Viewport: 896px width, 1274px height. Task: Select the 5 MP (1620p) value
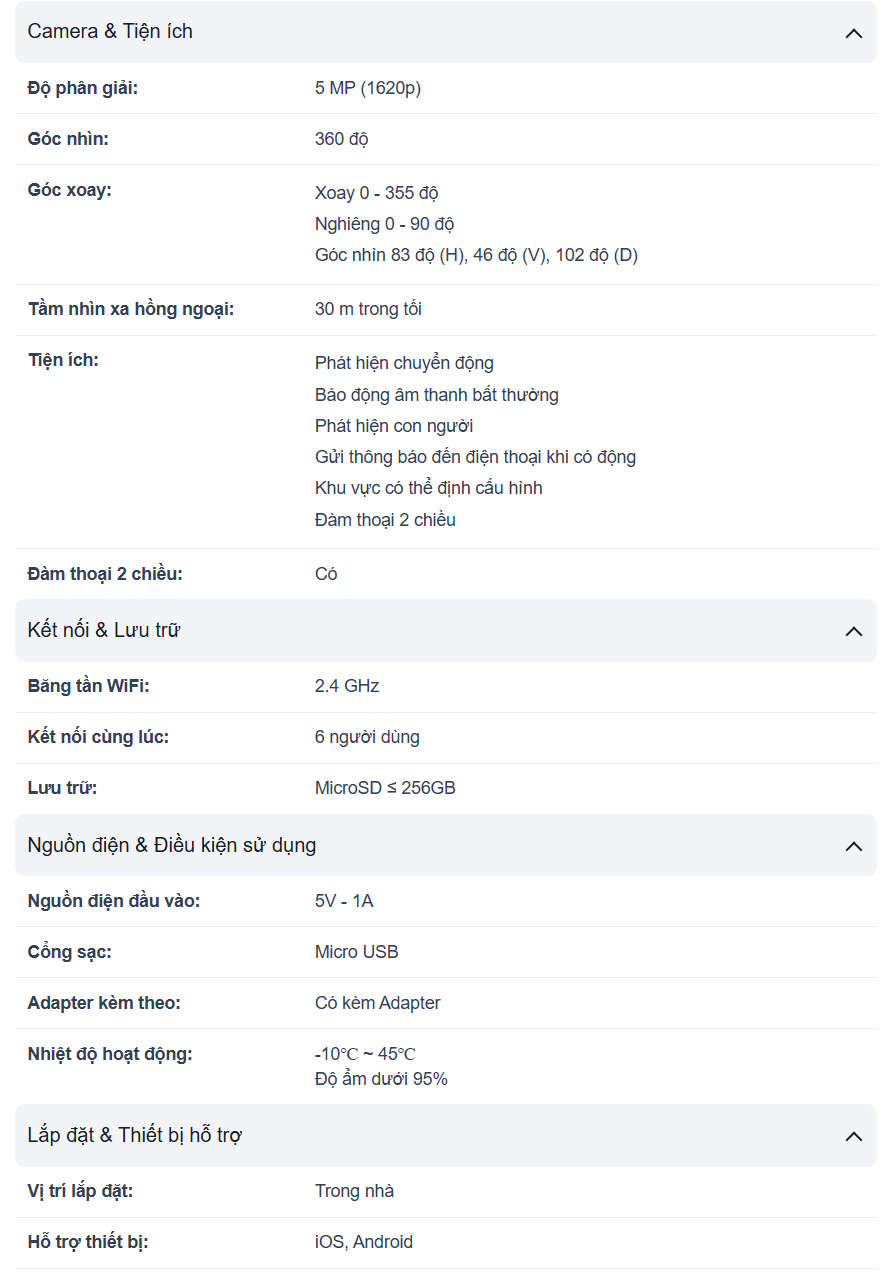coord(368,88)
